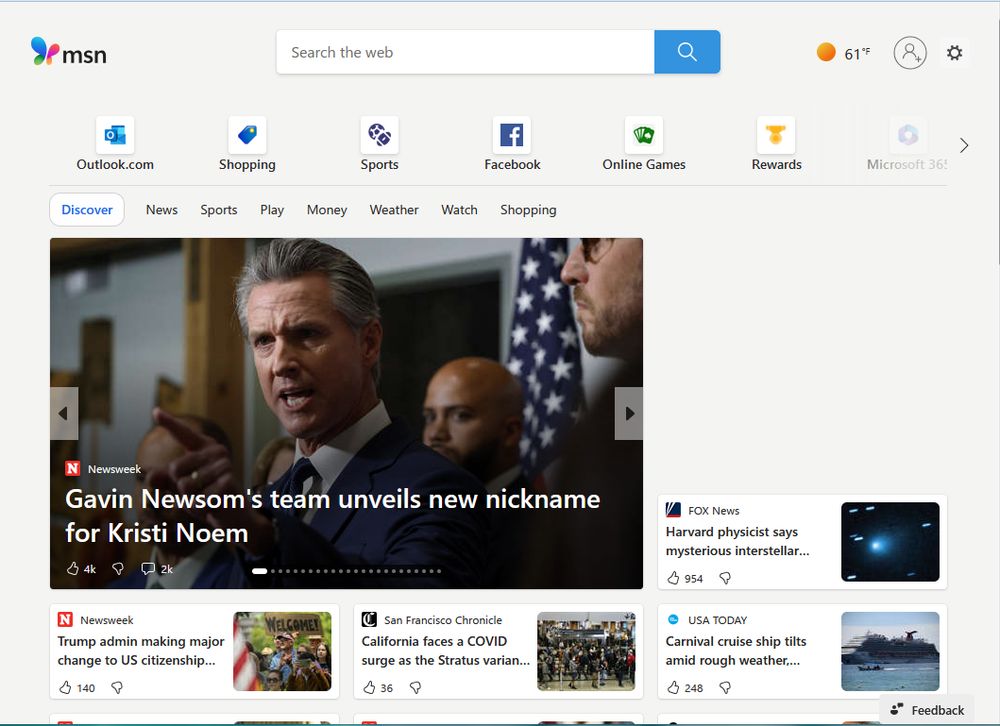This screenshot has width=1000, height=726.
Task: Open the Welcome flag crowd thumbnail
Action: click(282, 651)
